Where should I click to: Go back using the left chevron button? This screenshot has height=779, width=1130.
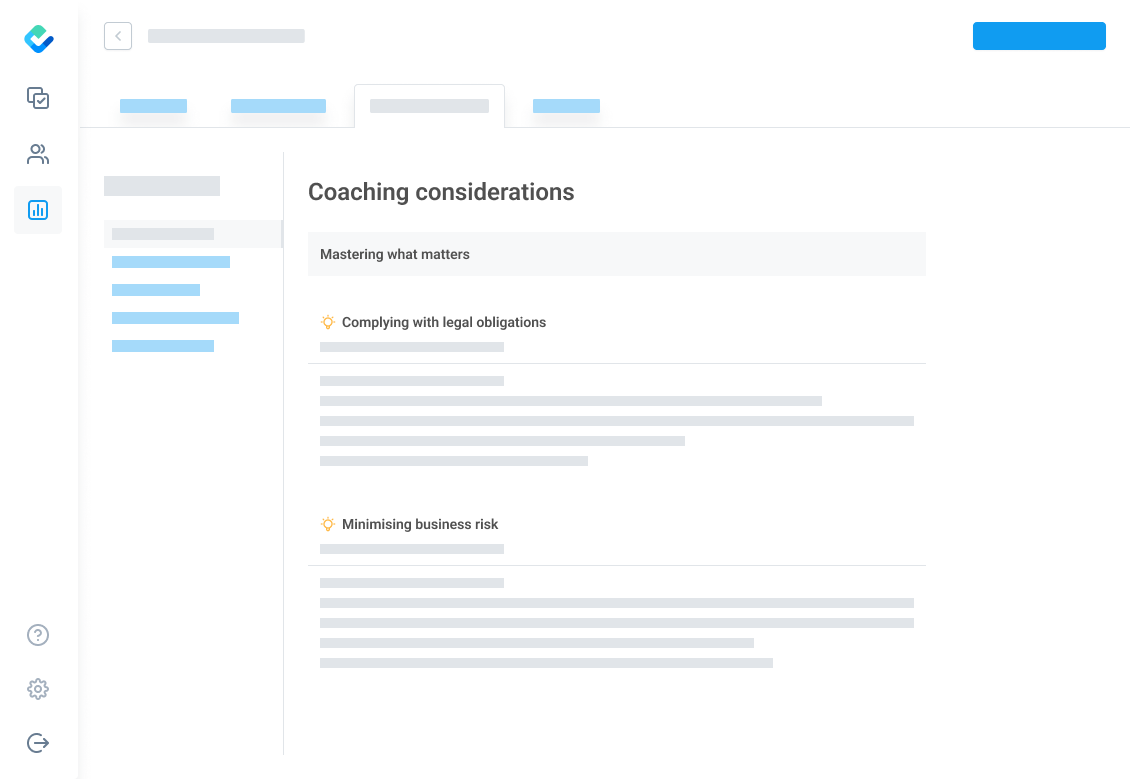[118, 36]
